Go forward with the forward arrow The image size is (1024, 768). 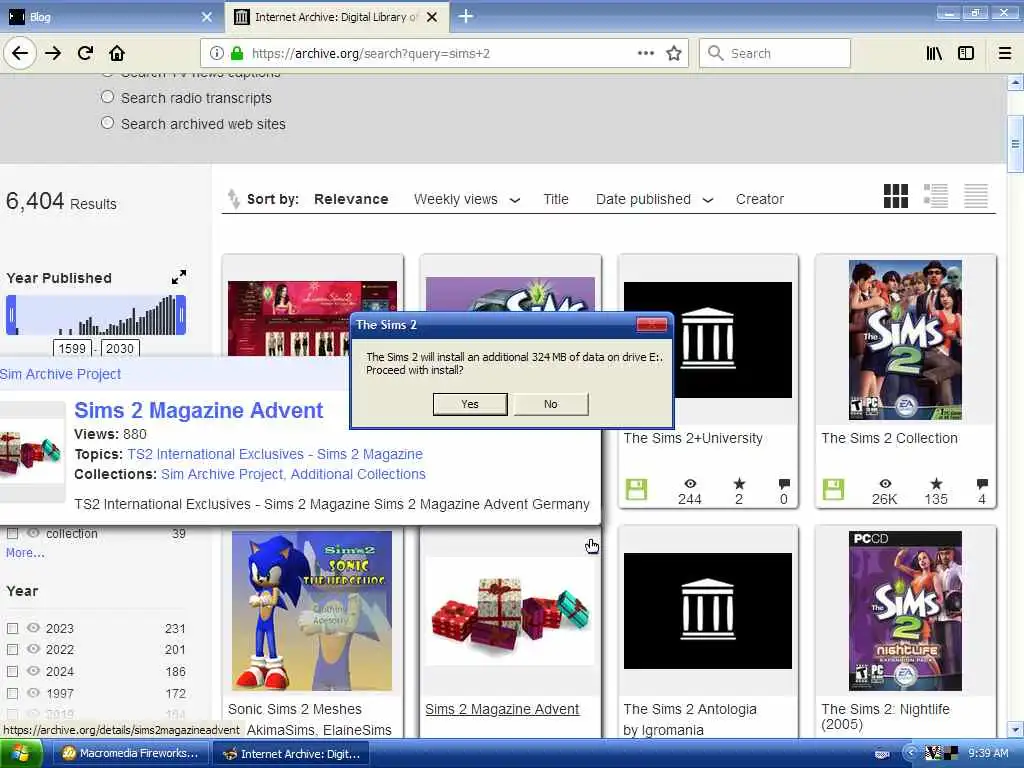click(x=53, y=53)
